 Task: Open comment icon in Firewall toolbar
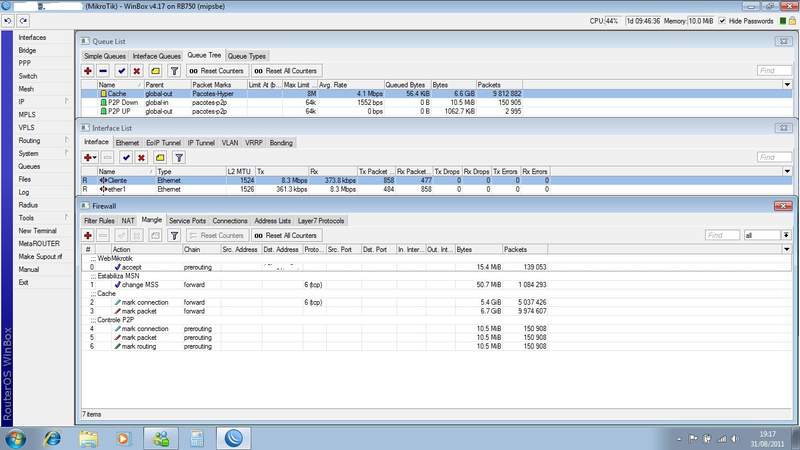tap(155, 235)
